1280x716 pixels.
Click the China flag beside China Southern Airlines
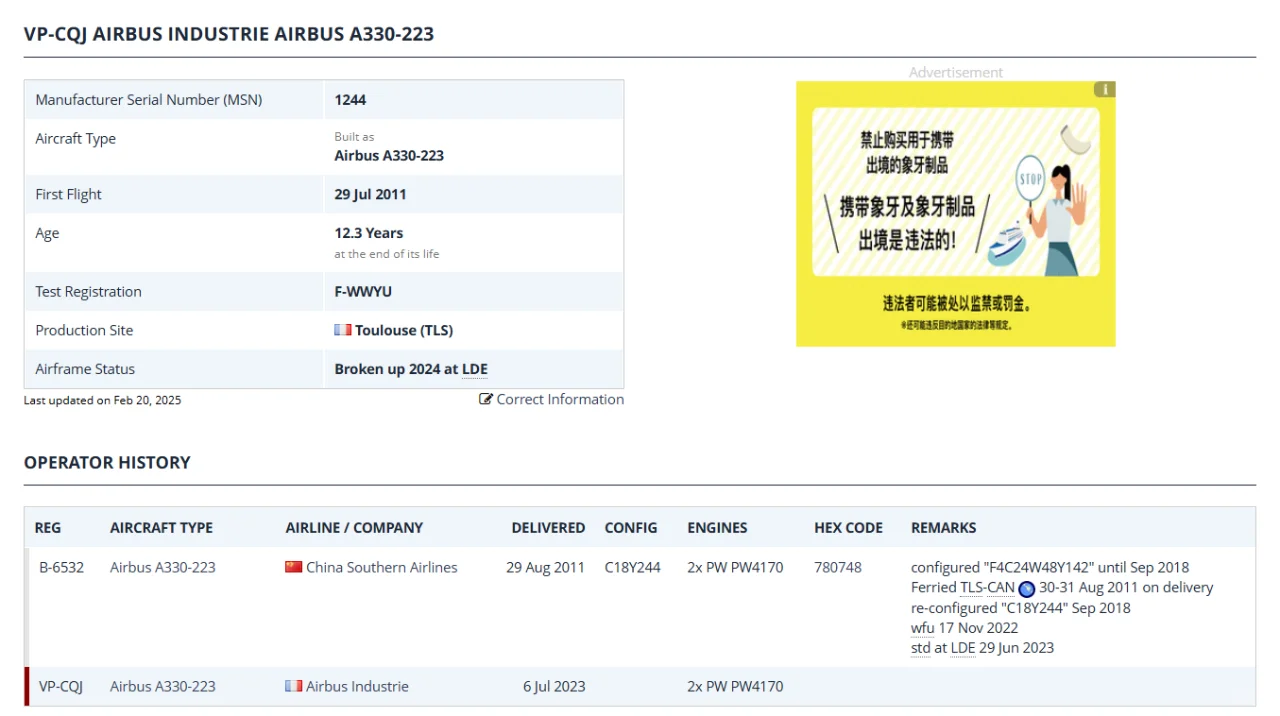click(x=293, y=567)
